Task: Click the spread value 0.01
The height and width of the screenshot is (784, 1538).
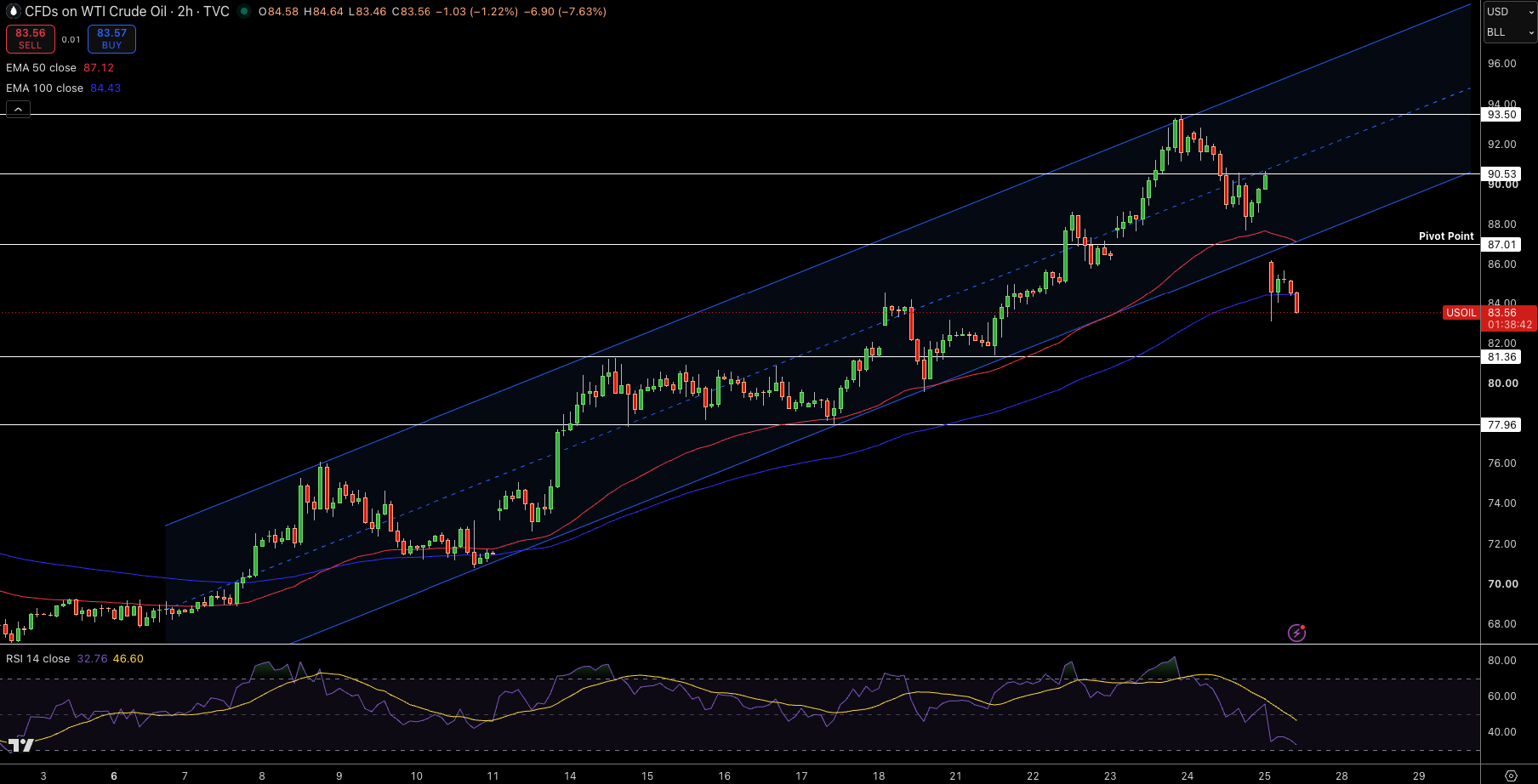Action: tap(71, 40)
